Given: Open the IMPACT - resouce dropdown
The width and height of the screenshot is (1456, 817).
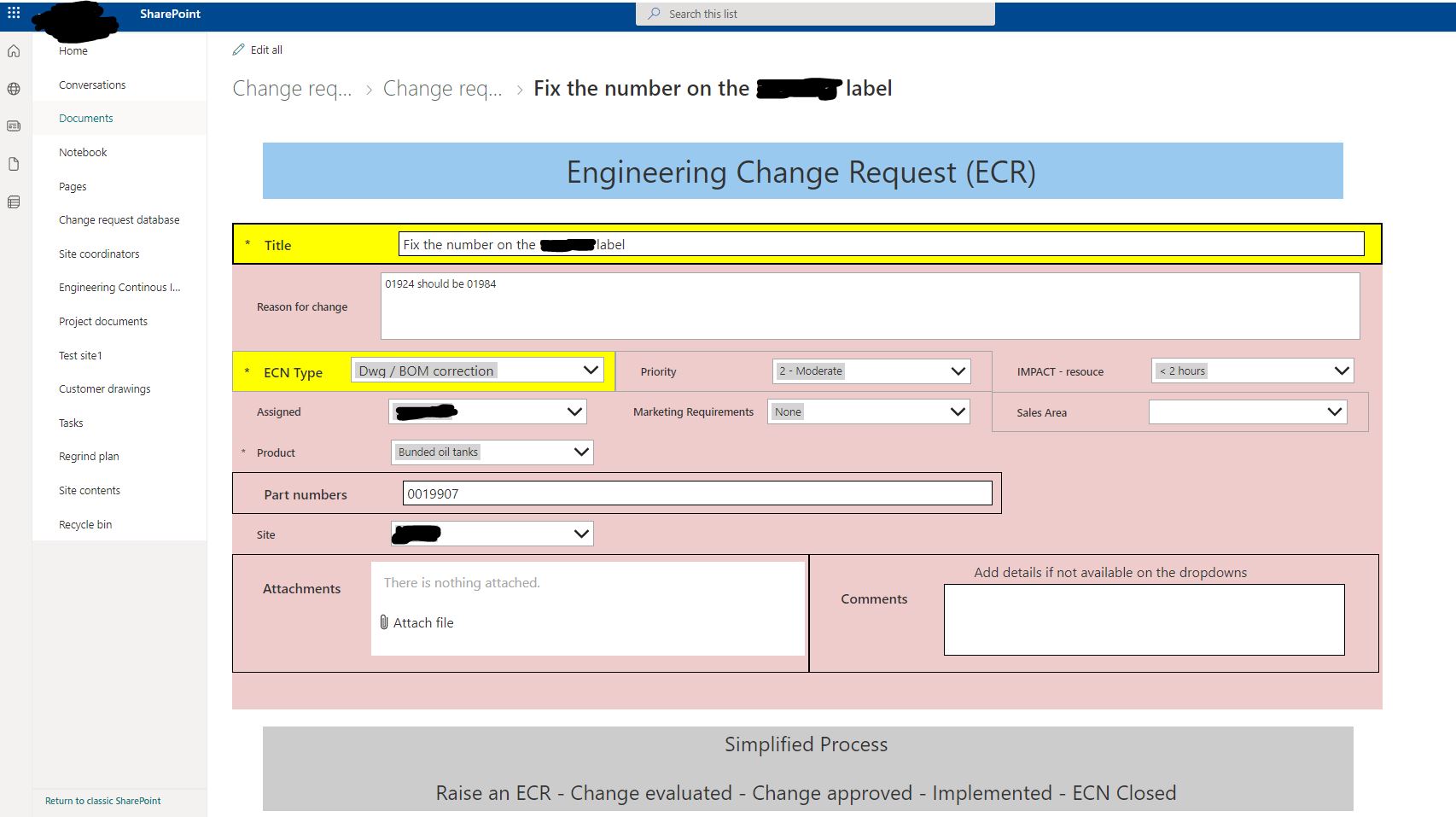Looking at the screenshot, I should click(x=1252, y=371).
